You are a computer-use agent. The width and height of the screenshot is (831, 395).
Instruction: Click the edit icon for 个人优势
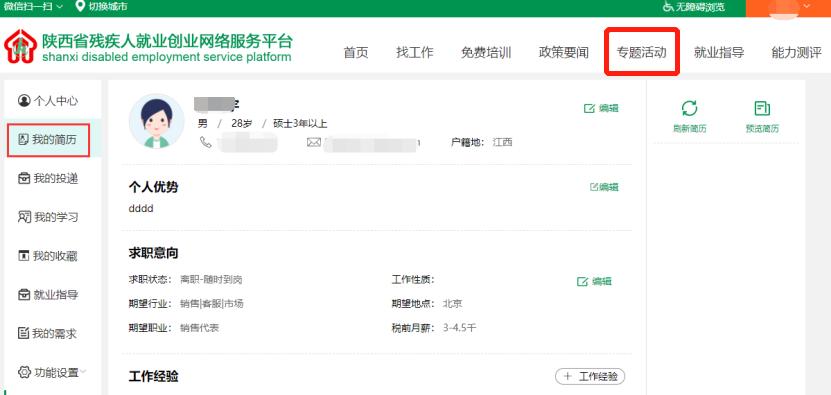point(594,187)
